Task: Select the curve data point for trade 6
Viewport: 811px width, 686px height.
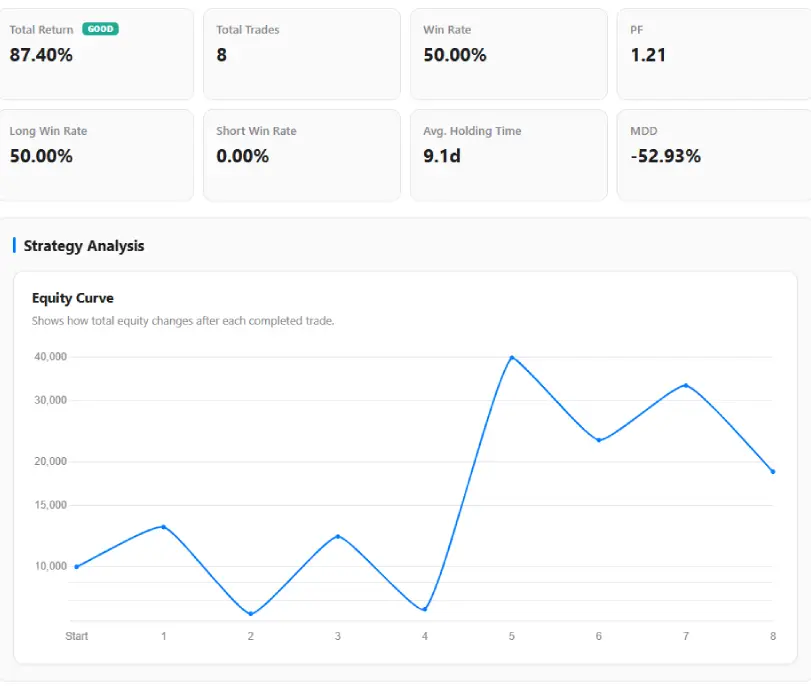Action: tap(598, 440)
